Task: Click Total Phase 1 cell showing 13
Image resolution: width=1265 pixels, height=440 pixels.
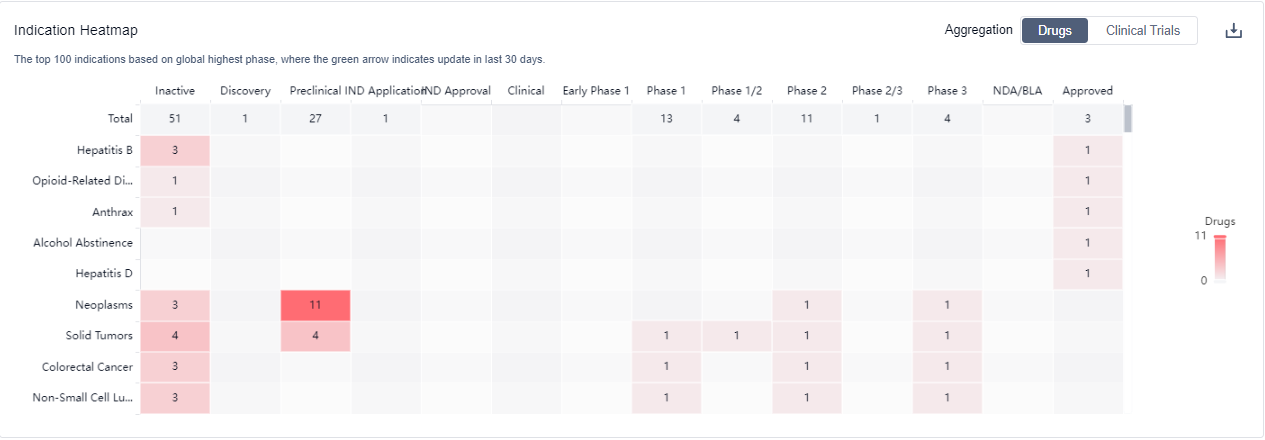Action: coord(666,119)
